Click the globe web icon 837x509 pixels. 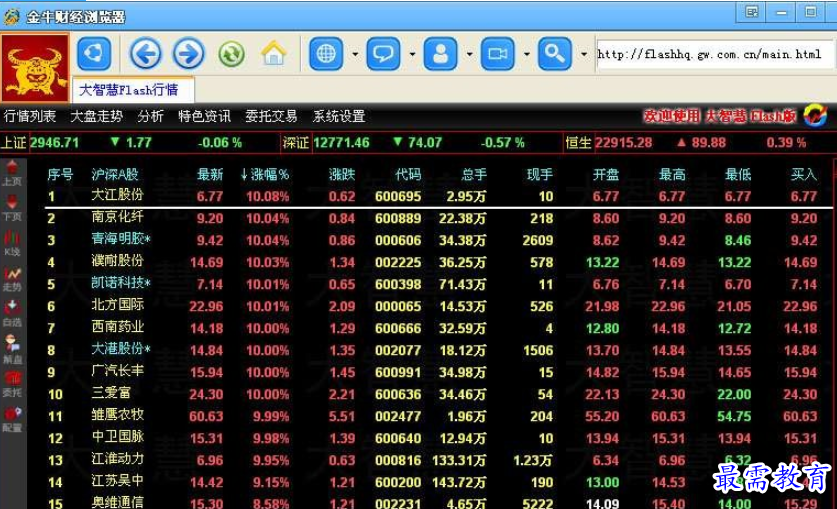tap(326, 53)
